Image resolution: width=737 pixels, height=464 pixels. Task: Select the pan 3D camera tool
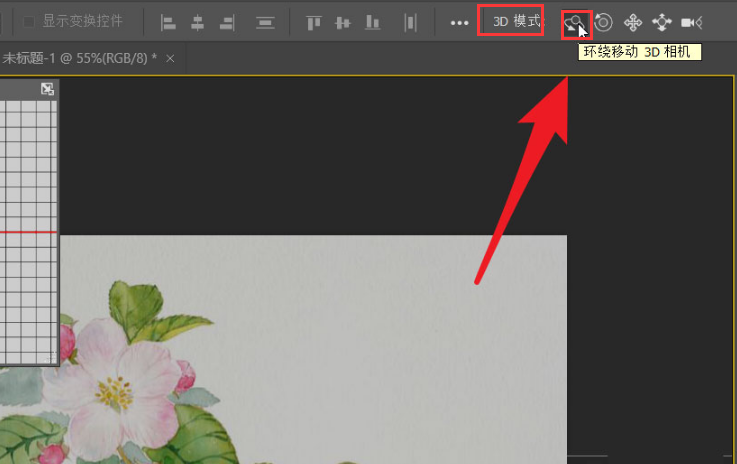633,22
